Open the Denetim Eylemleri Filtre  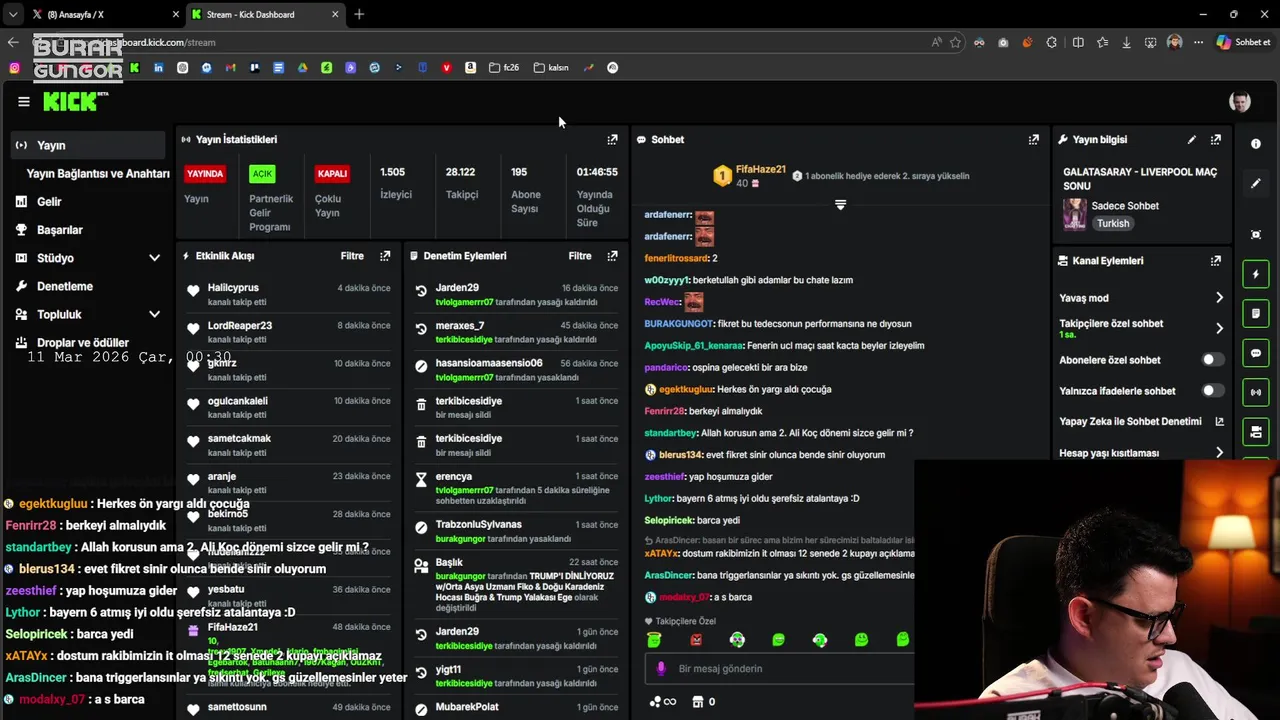(580, 256)
